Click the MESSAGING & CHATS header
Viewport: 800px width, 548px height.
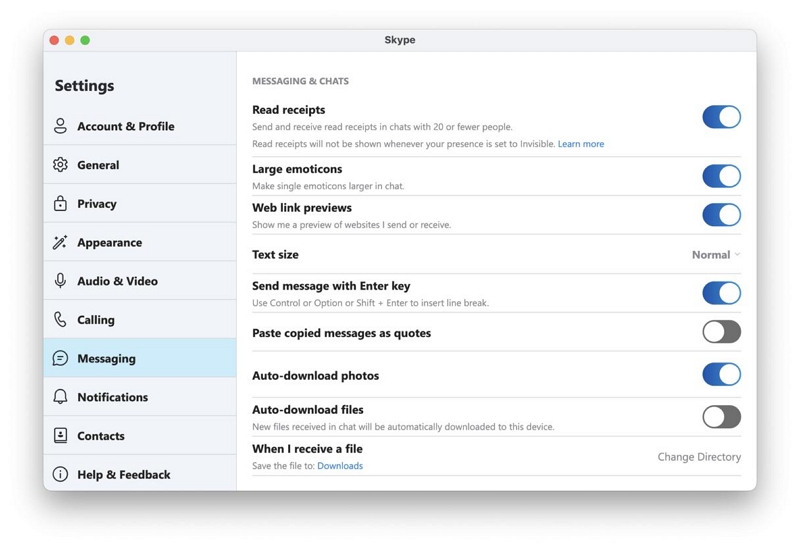pyautogui.click(x=301, y=81)
